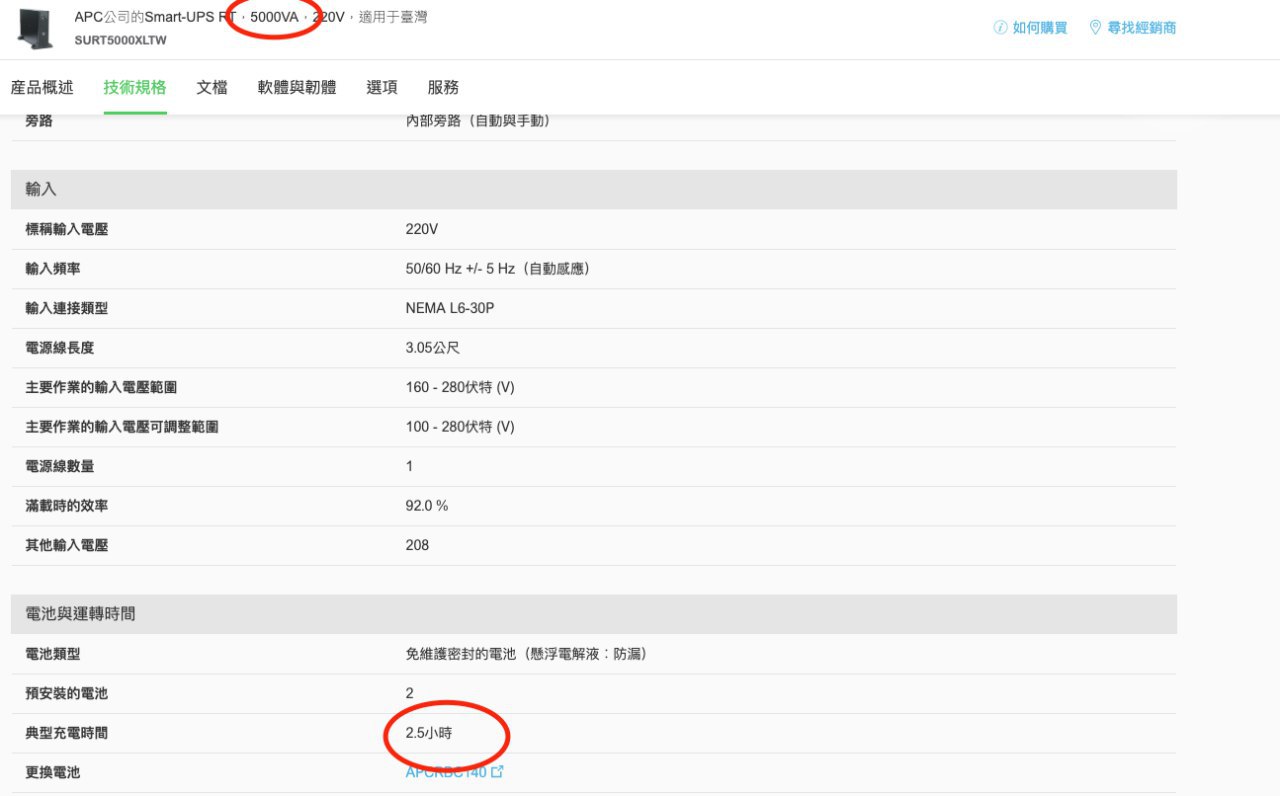Click the UPS product thumbnail image
Viewport: 1280px width, 796px height.
coord(36,28)
